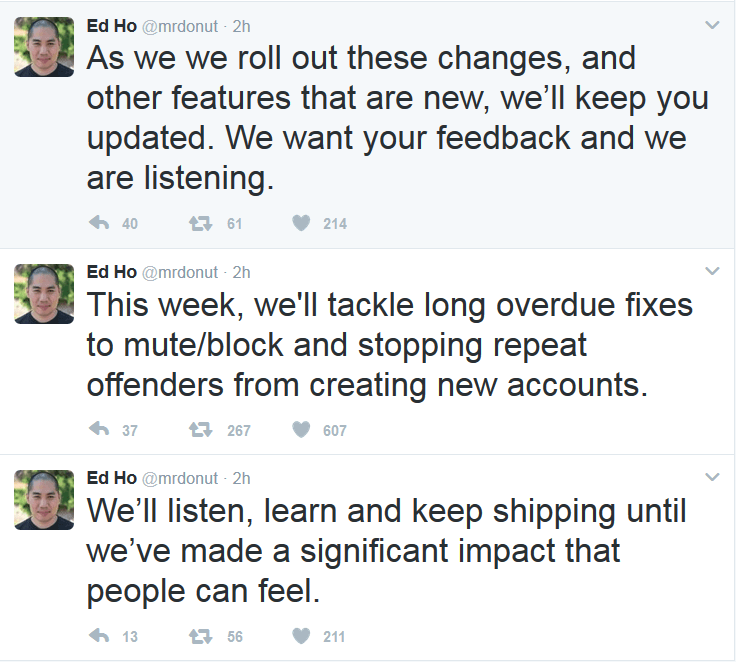Image resolution: width=736 pixels, height=662 pixels.
Task: Retweet the 'we are listening' tweet
Action: point(199,224)
